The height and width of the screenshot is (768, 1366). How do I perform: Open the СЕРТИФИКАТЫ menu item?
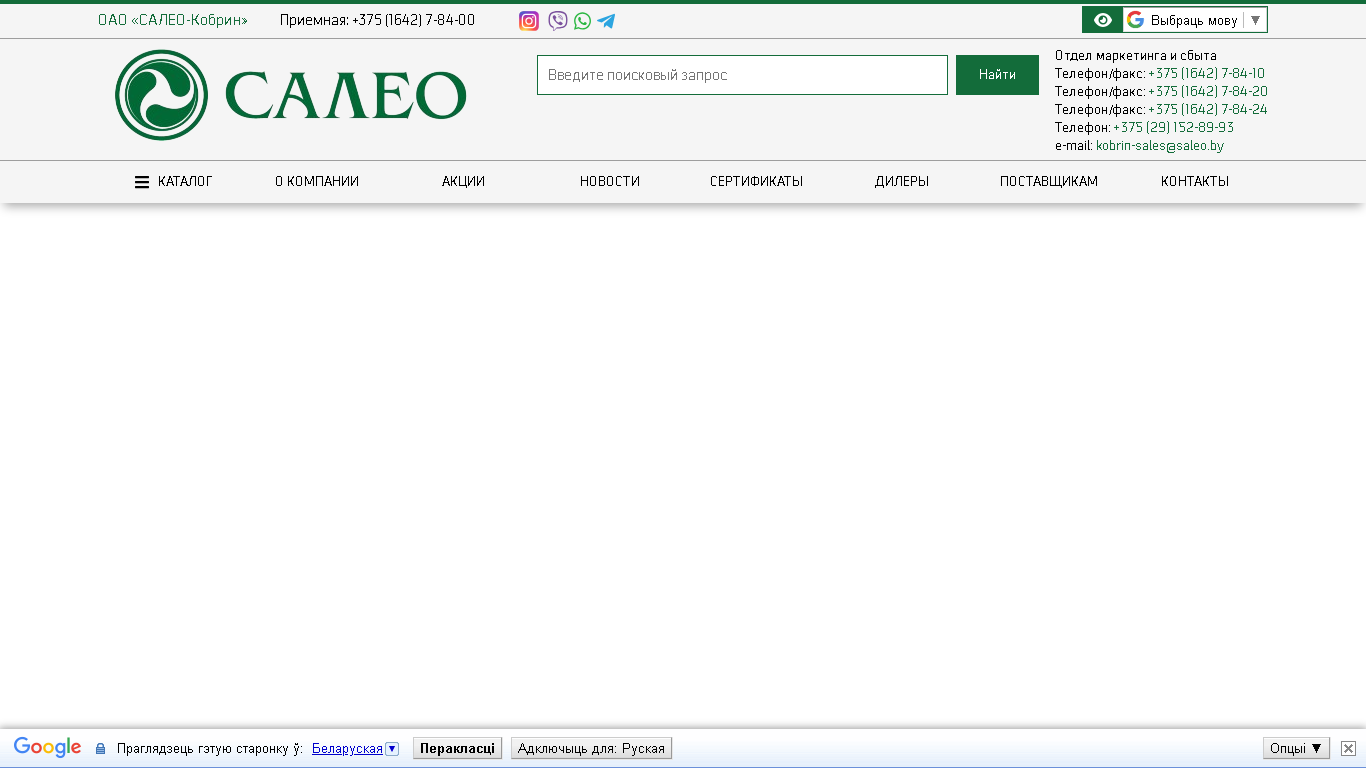(756, 182)
